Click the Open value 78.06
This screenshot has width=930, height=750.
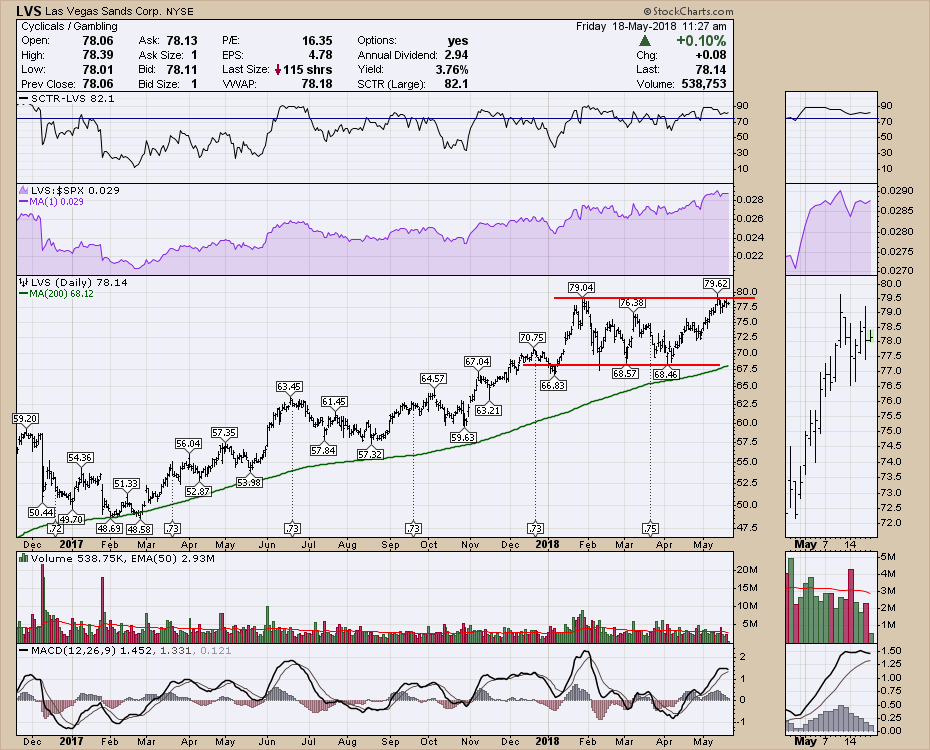97,40
